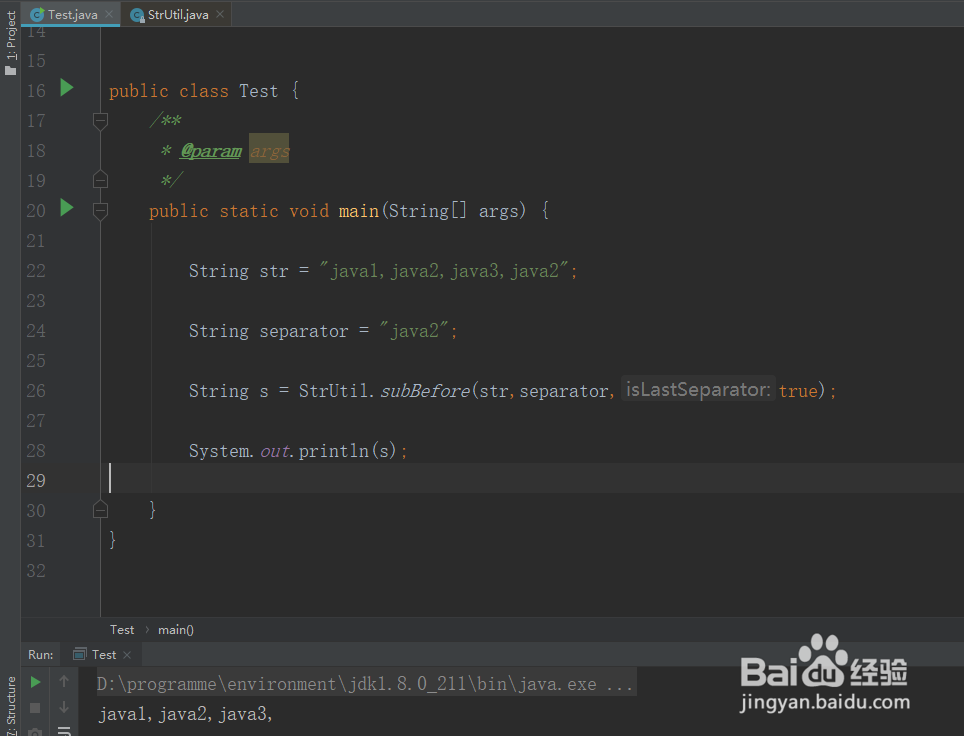This screenshot has width=964, height=736.
Task: Open the Structure tool window
Action: click(x=10, y=704)
